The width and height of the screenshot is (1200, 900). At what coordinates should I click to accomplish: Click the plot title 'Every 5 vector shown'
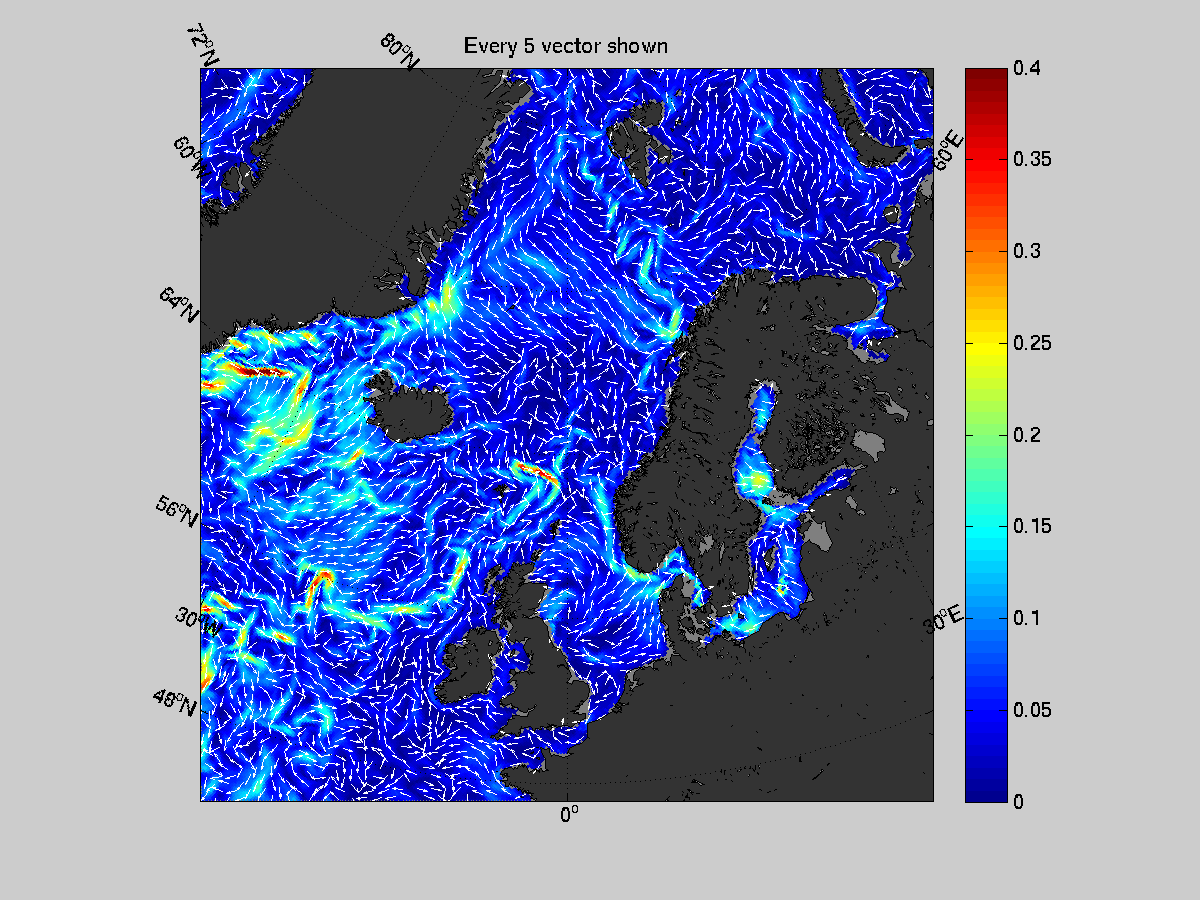point(566,46)
